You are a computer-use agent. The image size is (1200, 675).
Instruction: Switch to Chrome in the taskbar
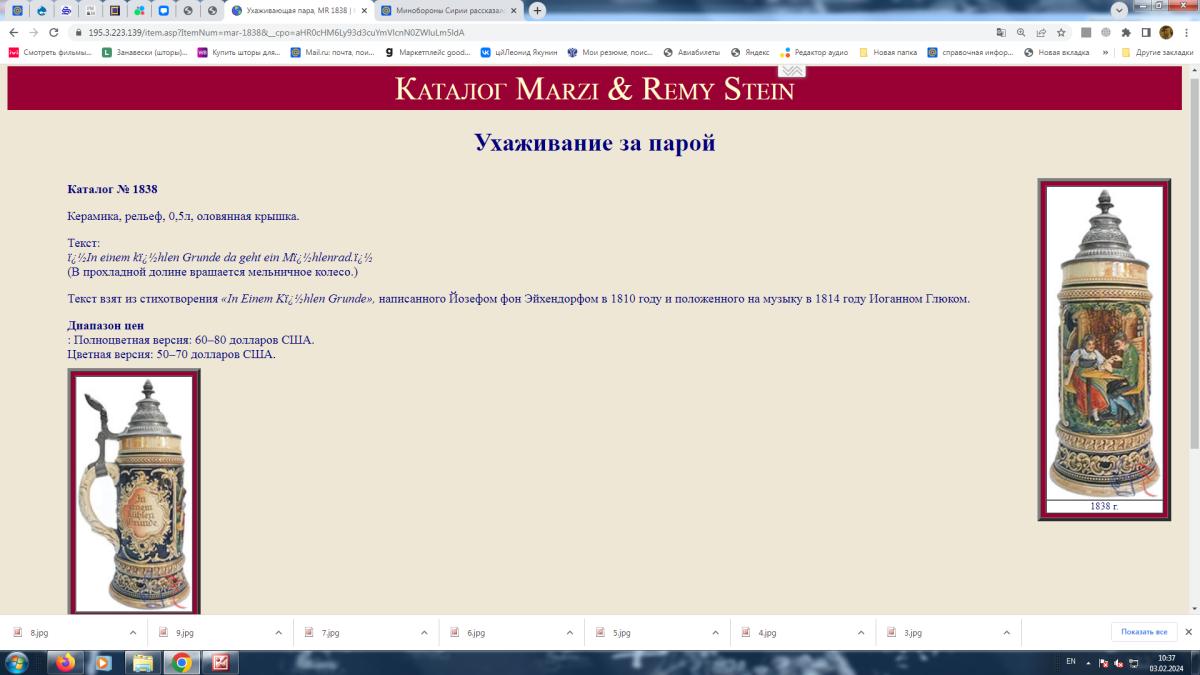point(181,662)
